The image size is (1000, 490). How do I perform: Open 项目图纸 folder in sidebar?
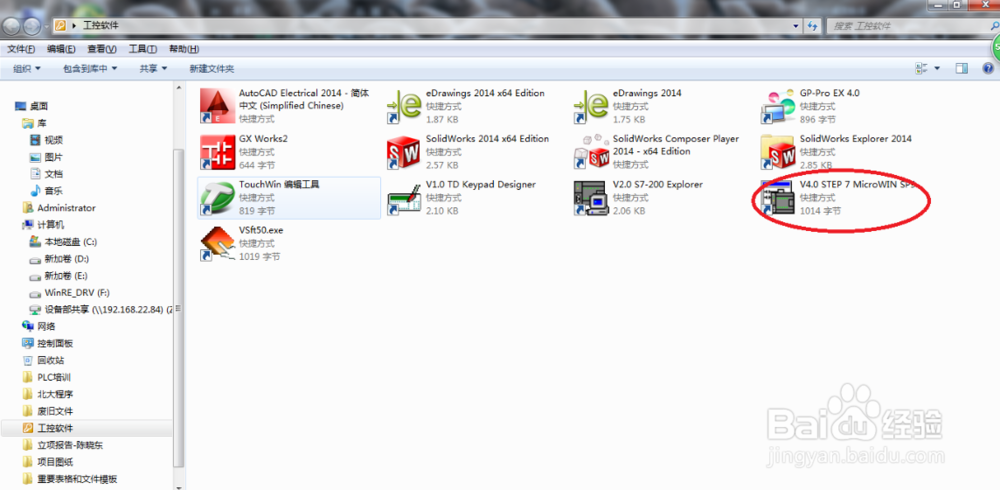pyautogui.click(x=47, y=462)
